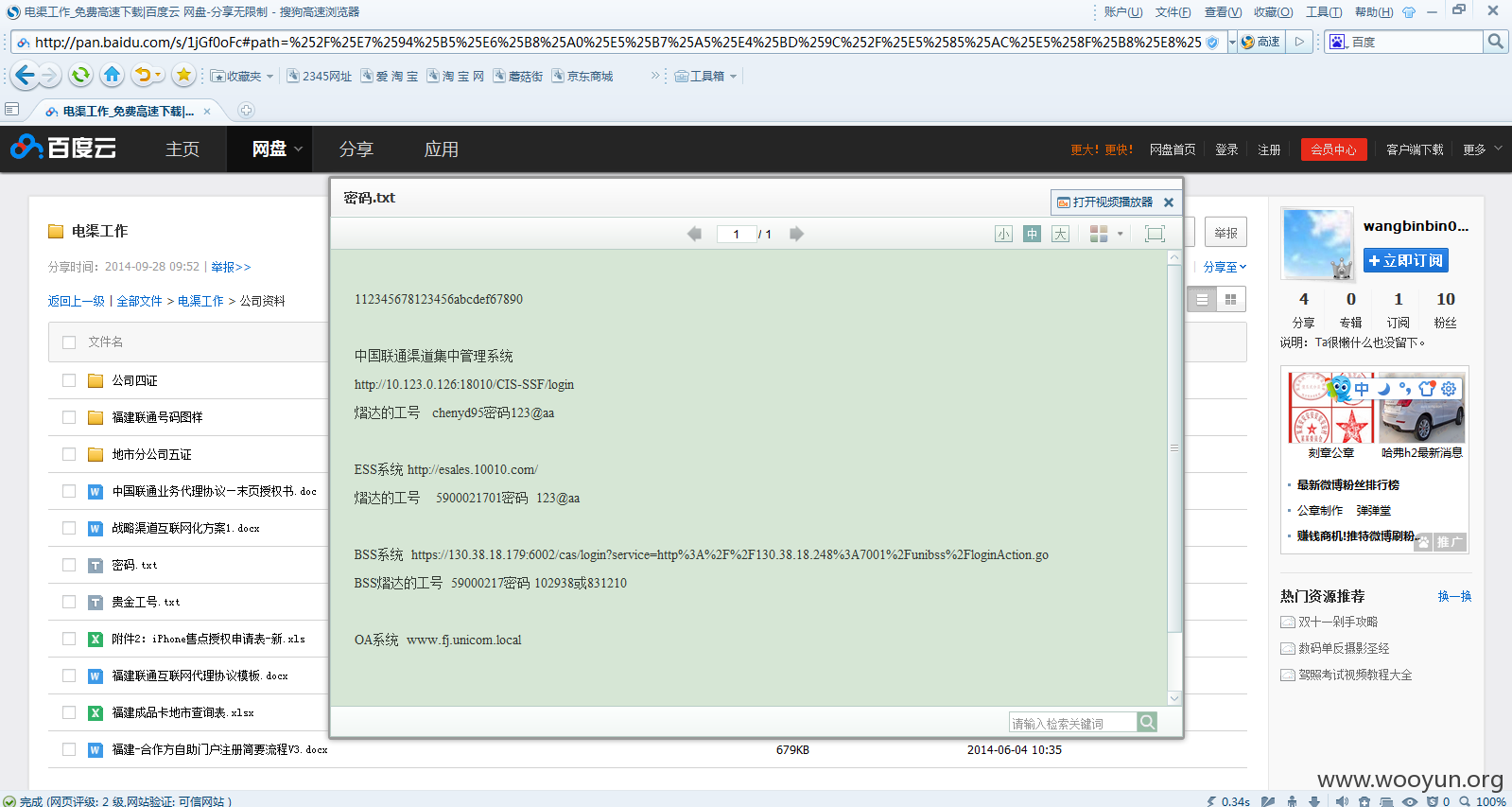Viewport: 1512px width, 807px height.
Task: Click the 返回上一级 link
Action: coord(76,301)
